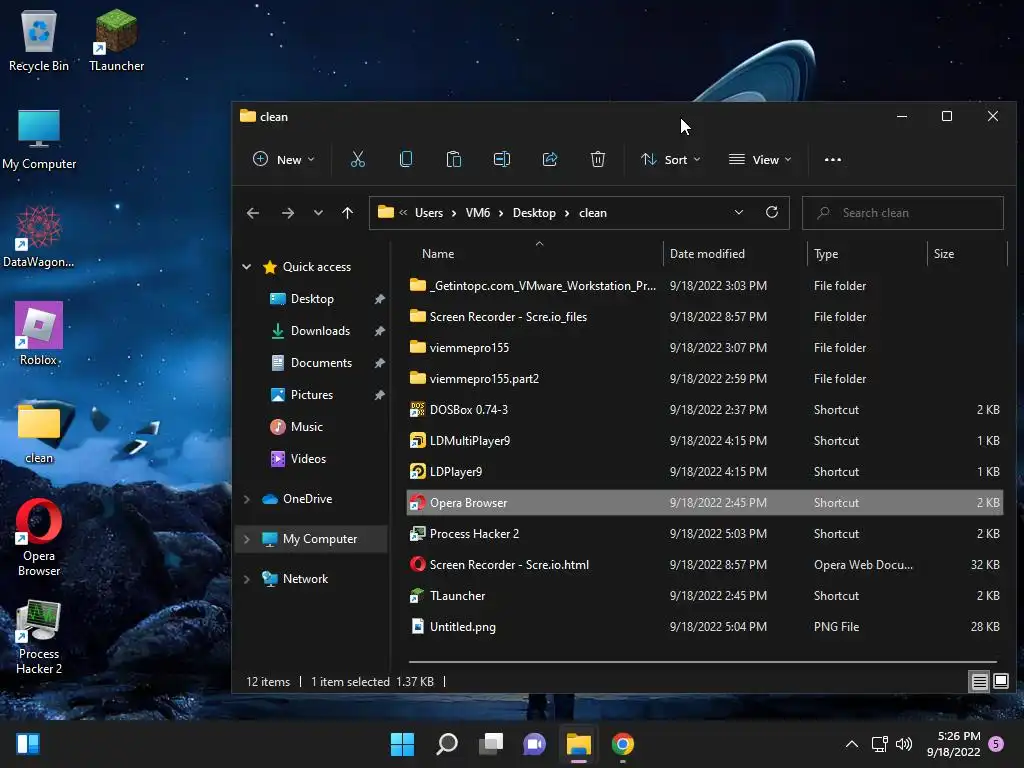Open the New item dropdown
This screenshot has width=1024, height=768.
pos(283,159)
